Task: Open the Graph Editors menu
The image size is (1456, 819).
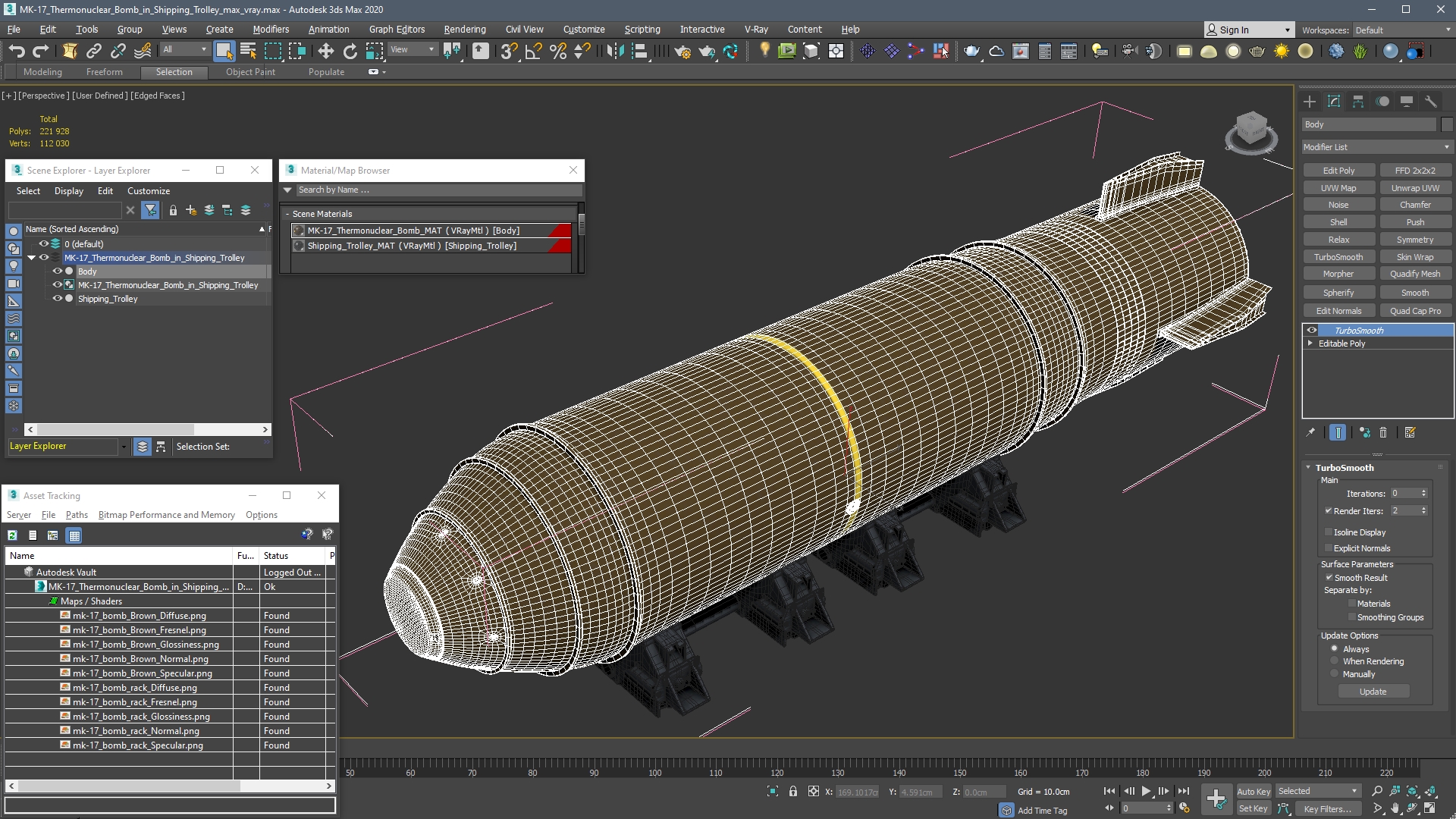Action: pyautogui.click(x=397, y=30)
